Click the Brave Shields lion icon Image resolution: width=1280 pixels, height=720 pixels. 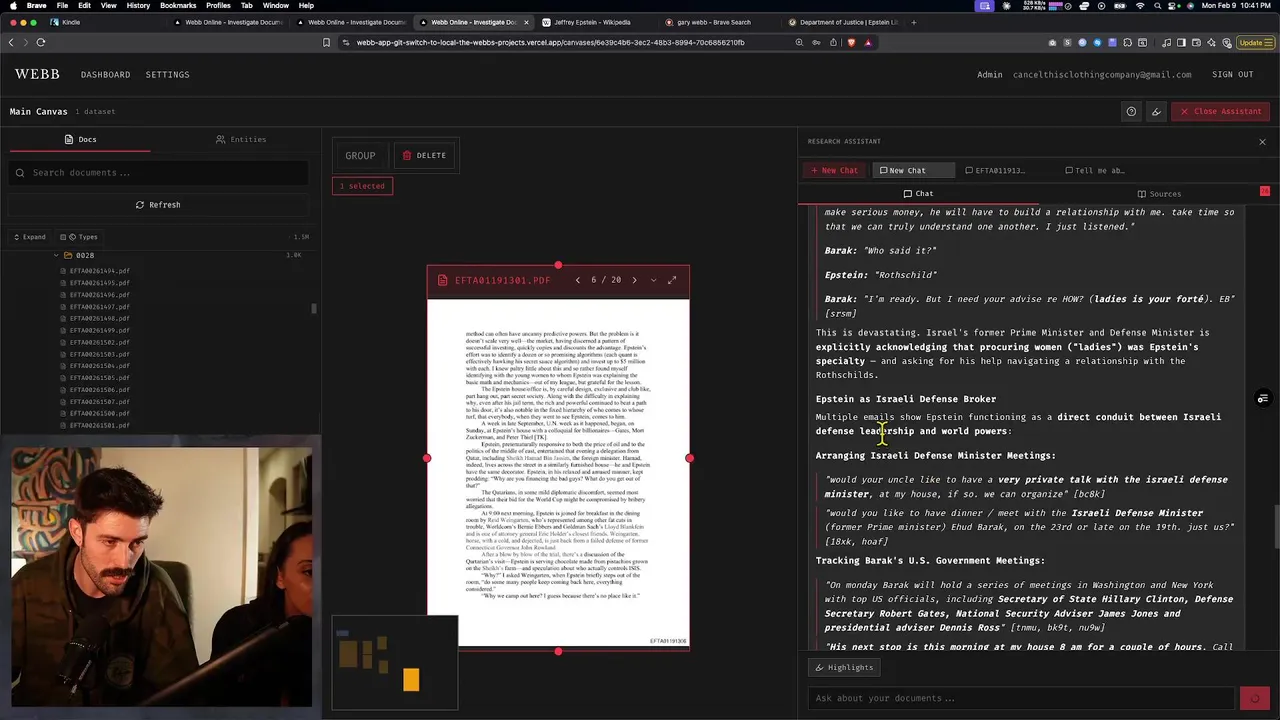(851, 42)
